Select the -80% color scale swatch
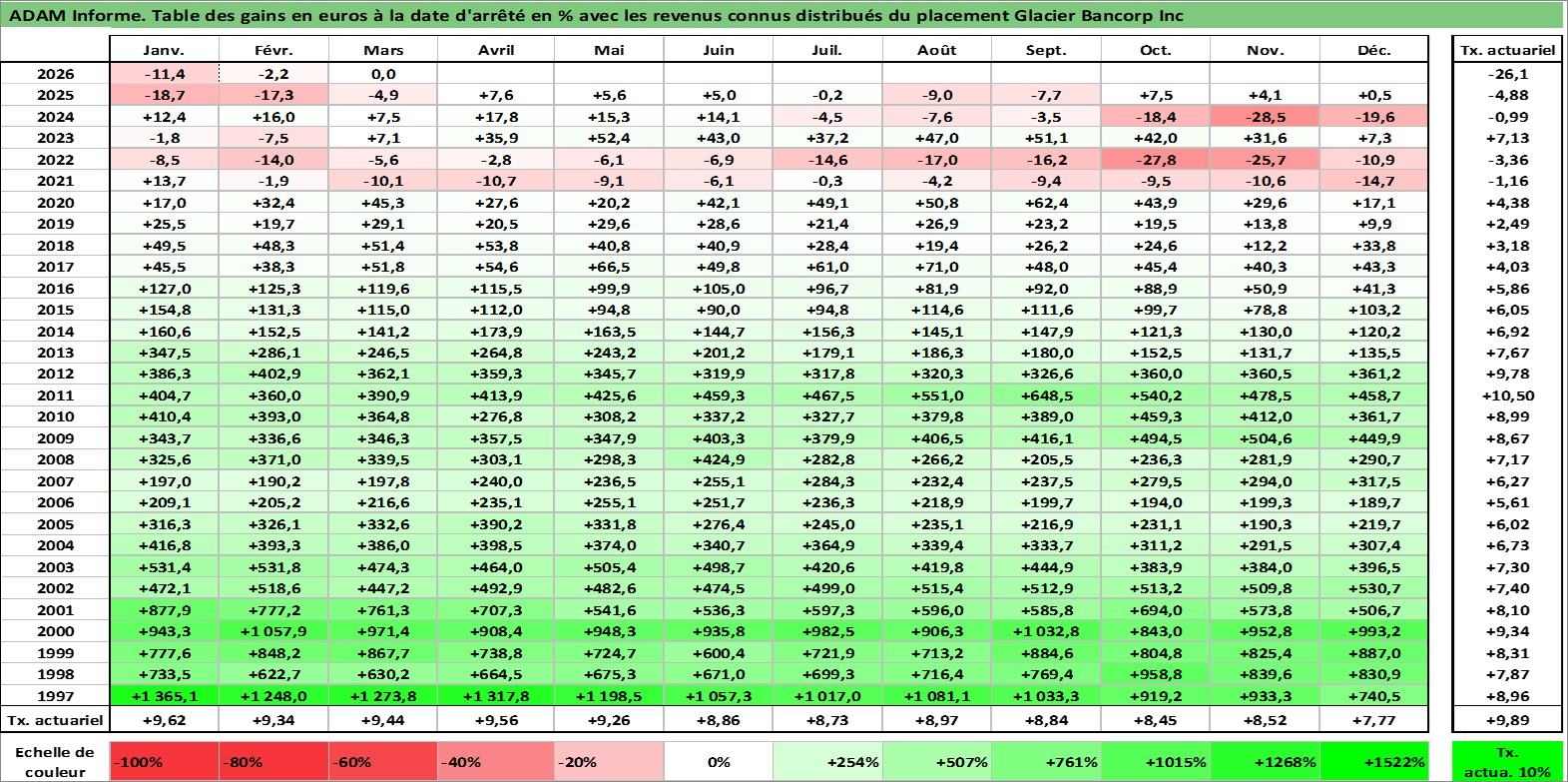The image size is (1568, 782). 273,761
